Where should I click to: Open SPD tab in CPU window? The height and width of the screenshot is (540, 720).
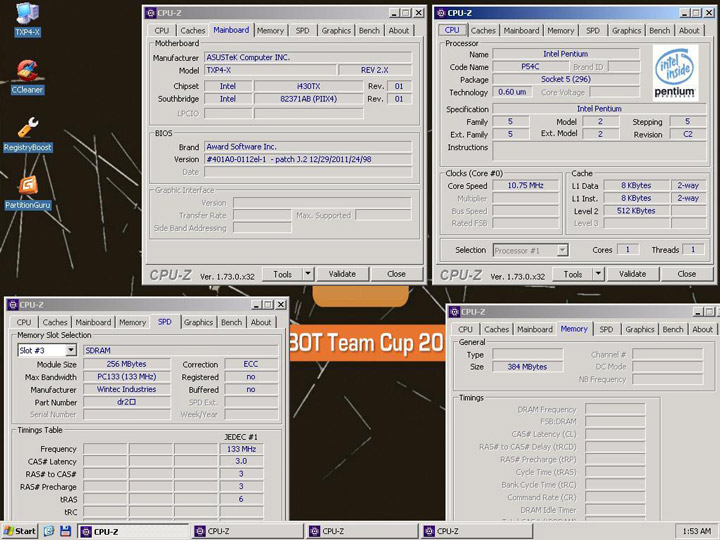pos(593,31)
